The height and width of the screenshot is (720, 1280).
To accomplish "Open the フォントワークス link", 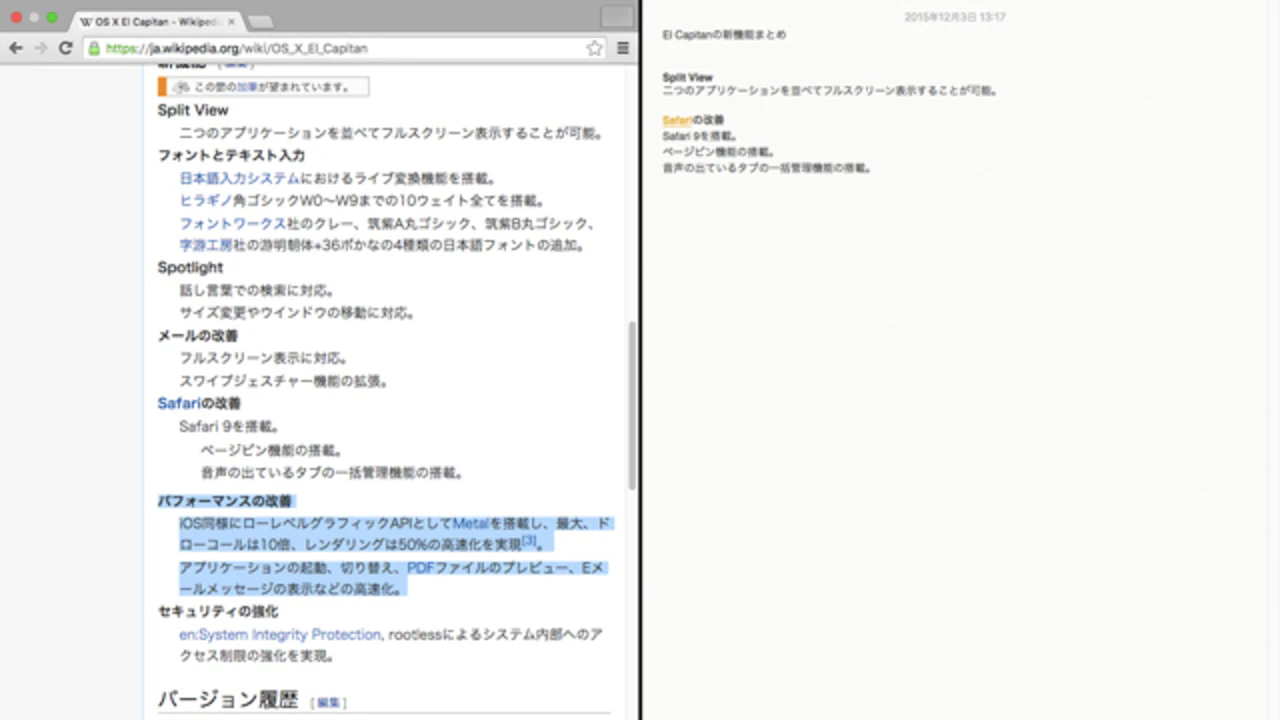I will tap(233, 223).
